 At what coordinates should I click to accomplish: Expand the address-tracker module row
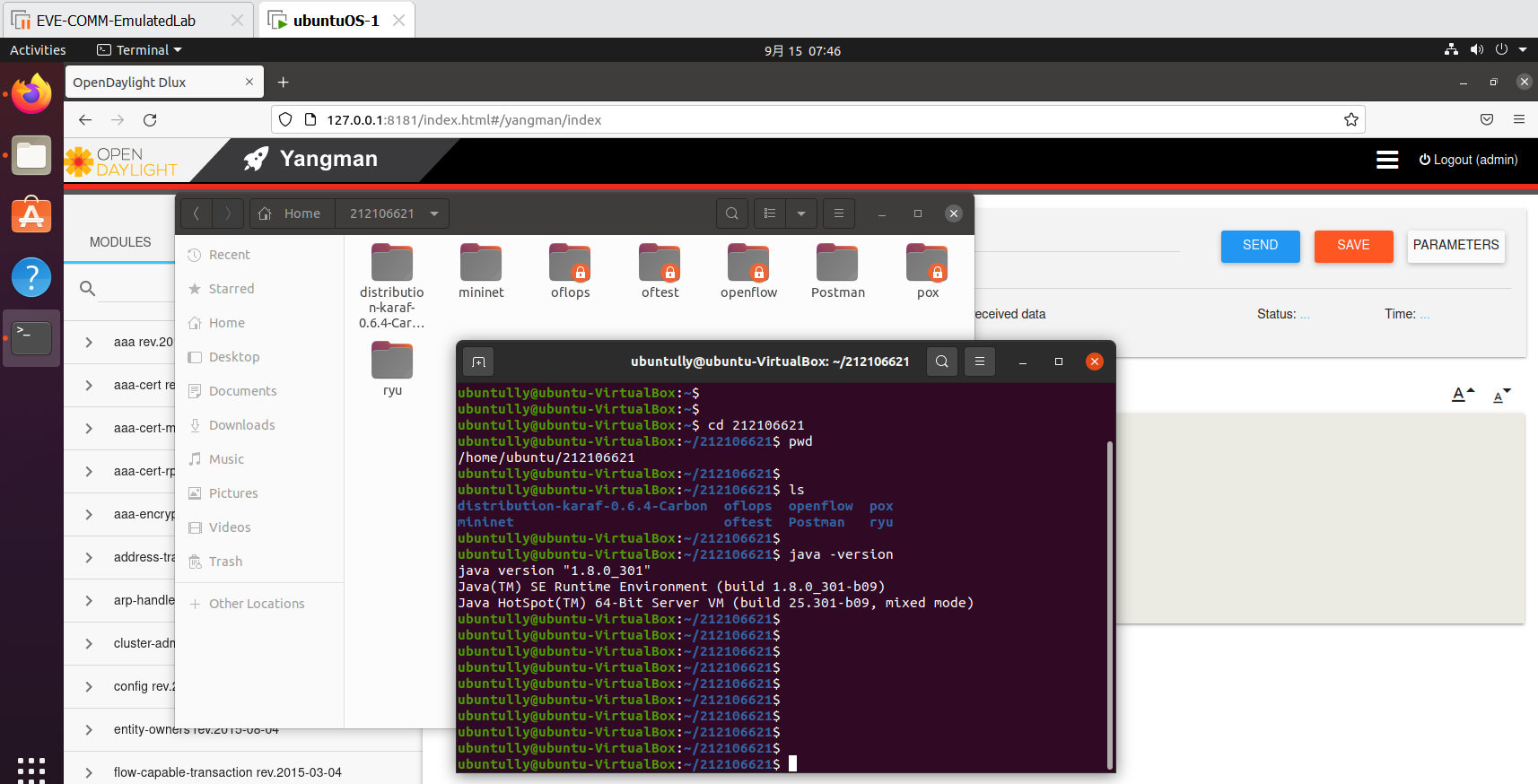(89, 557)
